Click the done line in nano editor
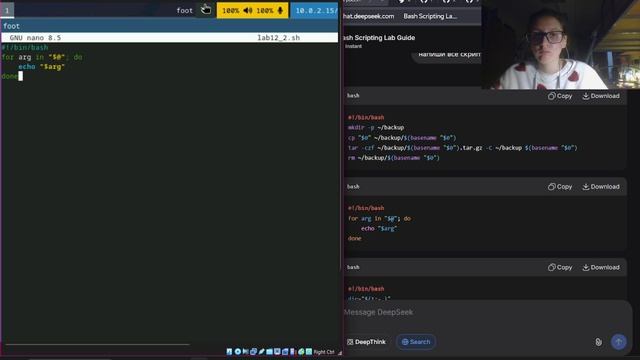Viewport: 640px width, 360px height. [x=9, y=76]
